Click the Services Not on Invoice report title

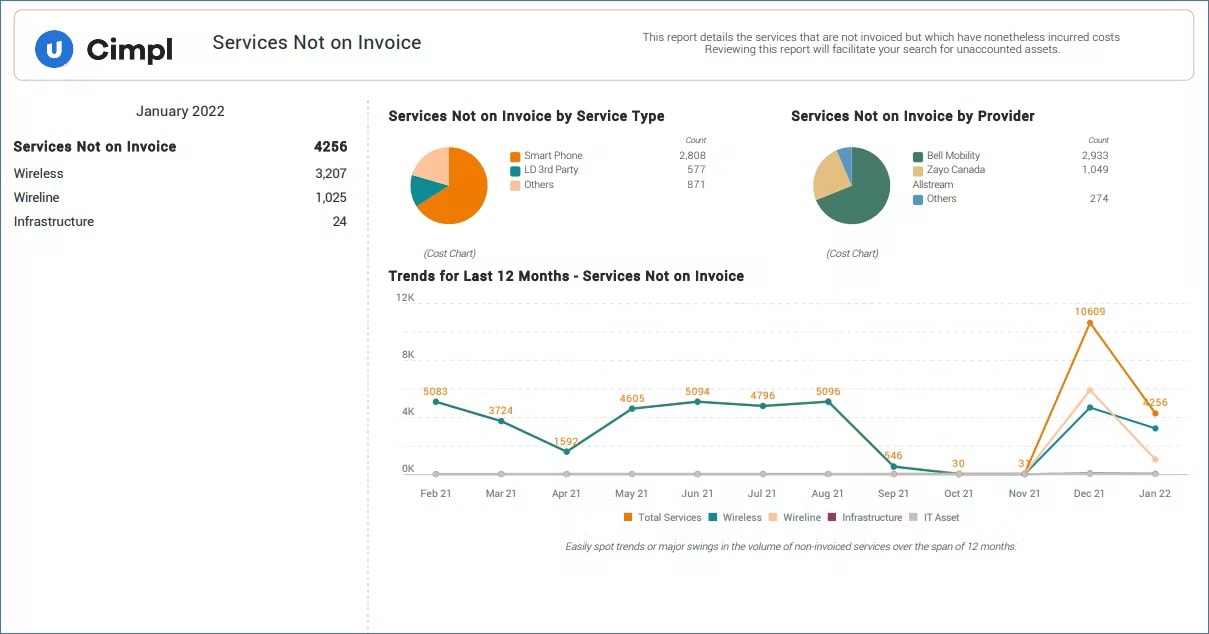point(316,43)
